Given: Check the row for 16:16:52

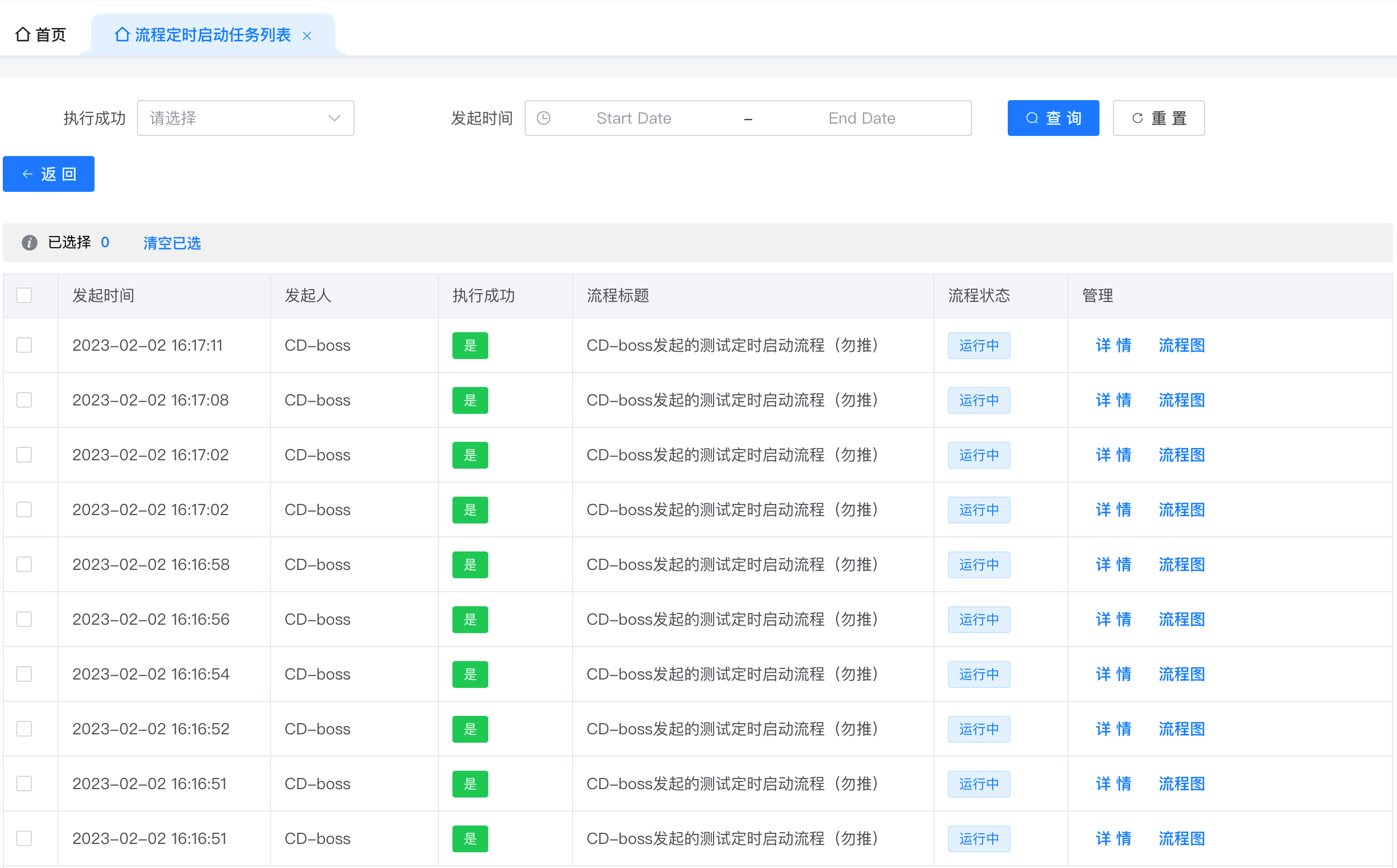Looking at the screenshot, I should click(24, 729).
